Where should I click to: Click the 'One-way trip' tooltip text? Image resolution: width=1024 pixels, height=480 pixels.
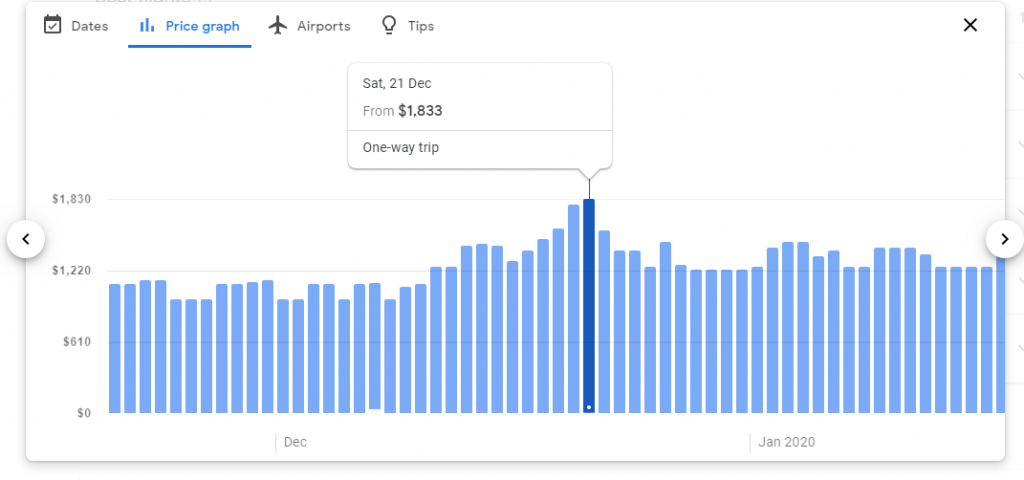coord(401,148)
